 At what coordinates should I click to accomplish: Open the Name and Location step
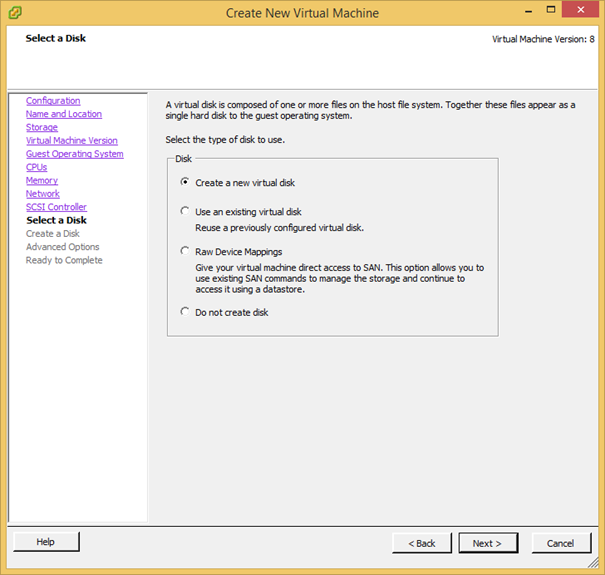[x=64, y=114]
